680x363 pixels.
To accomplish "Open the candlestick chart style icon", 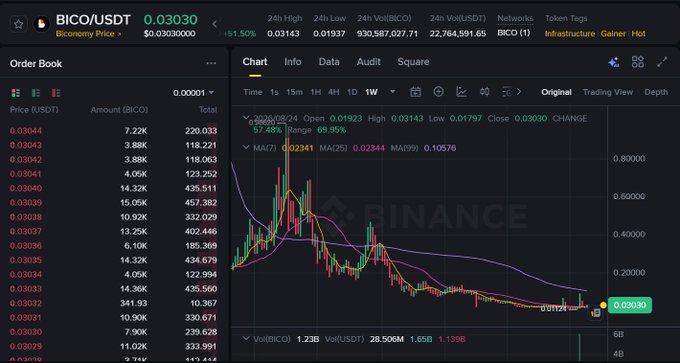I will [x=484, y=92].
